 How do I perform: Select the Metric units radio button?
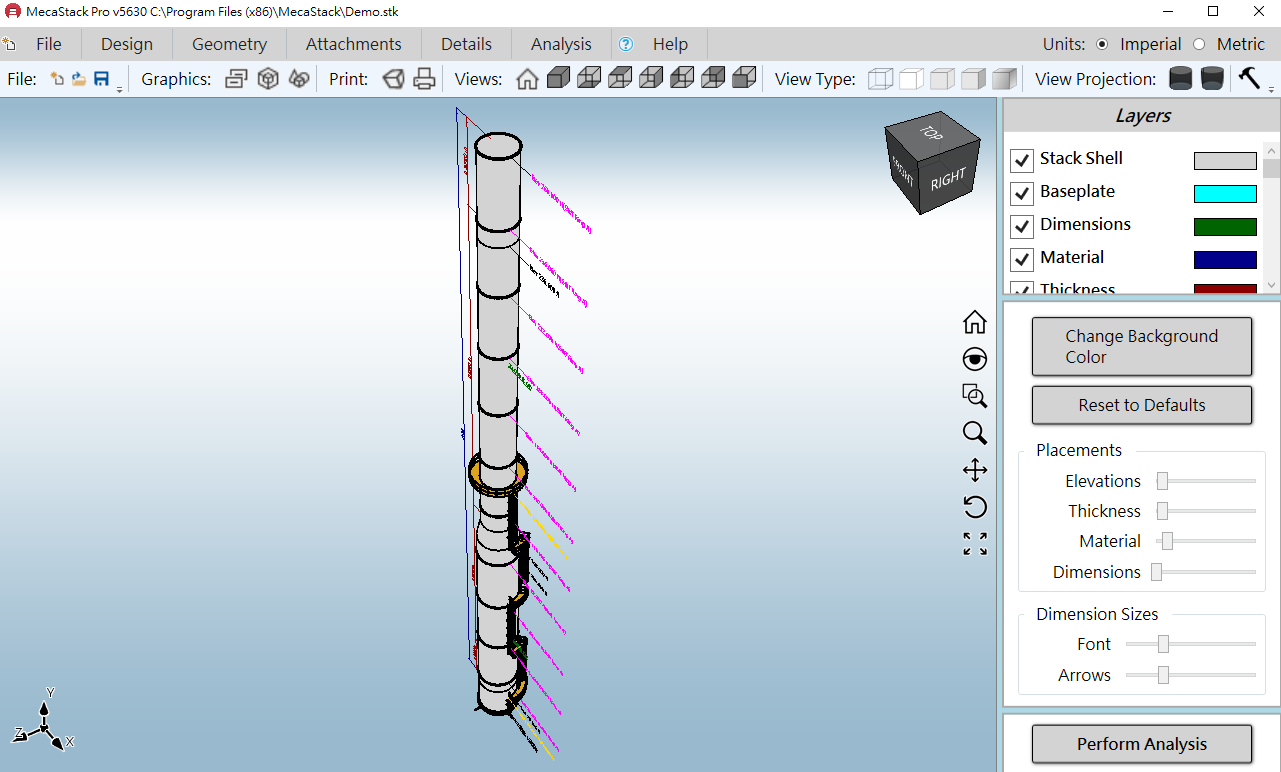pos(1199,44)
